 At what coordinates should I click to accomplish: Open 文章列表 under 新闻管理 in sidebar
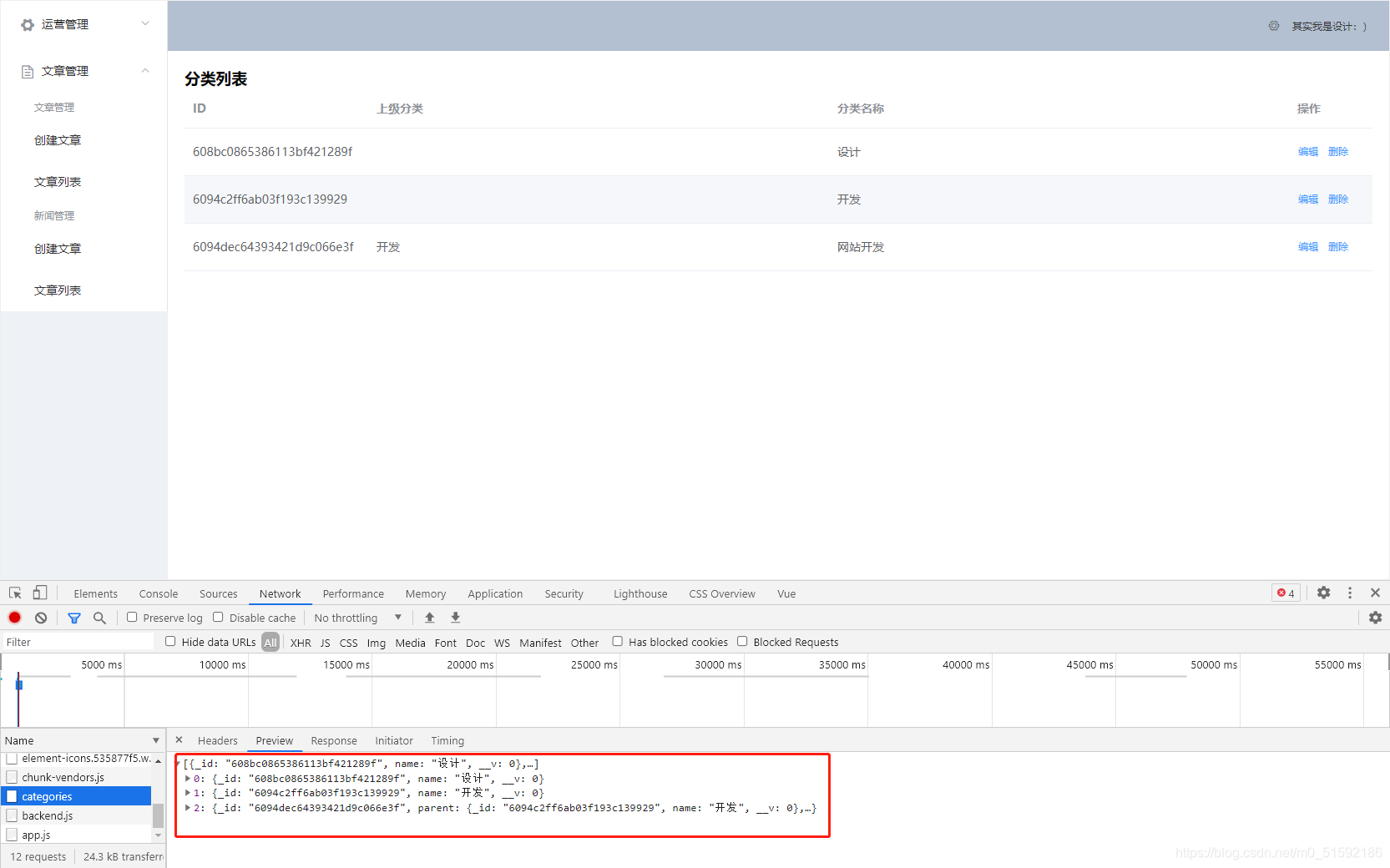[58, 290]
